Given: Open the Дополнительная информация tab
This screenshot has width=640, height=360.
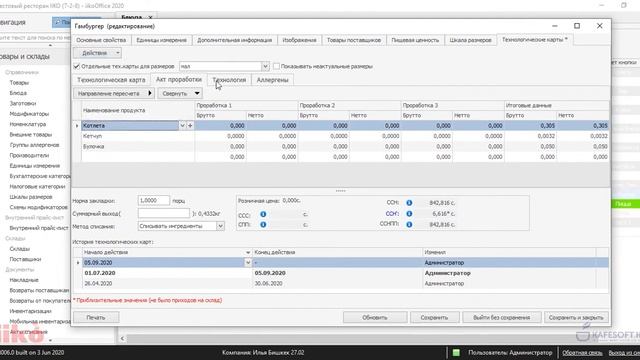Looking at the screenshot, I should [234, 40].
